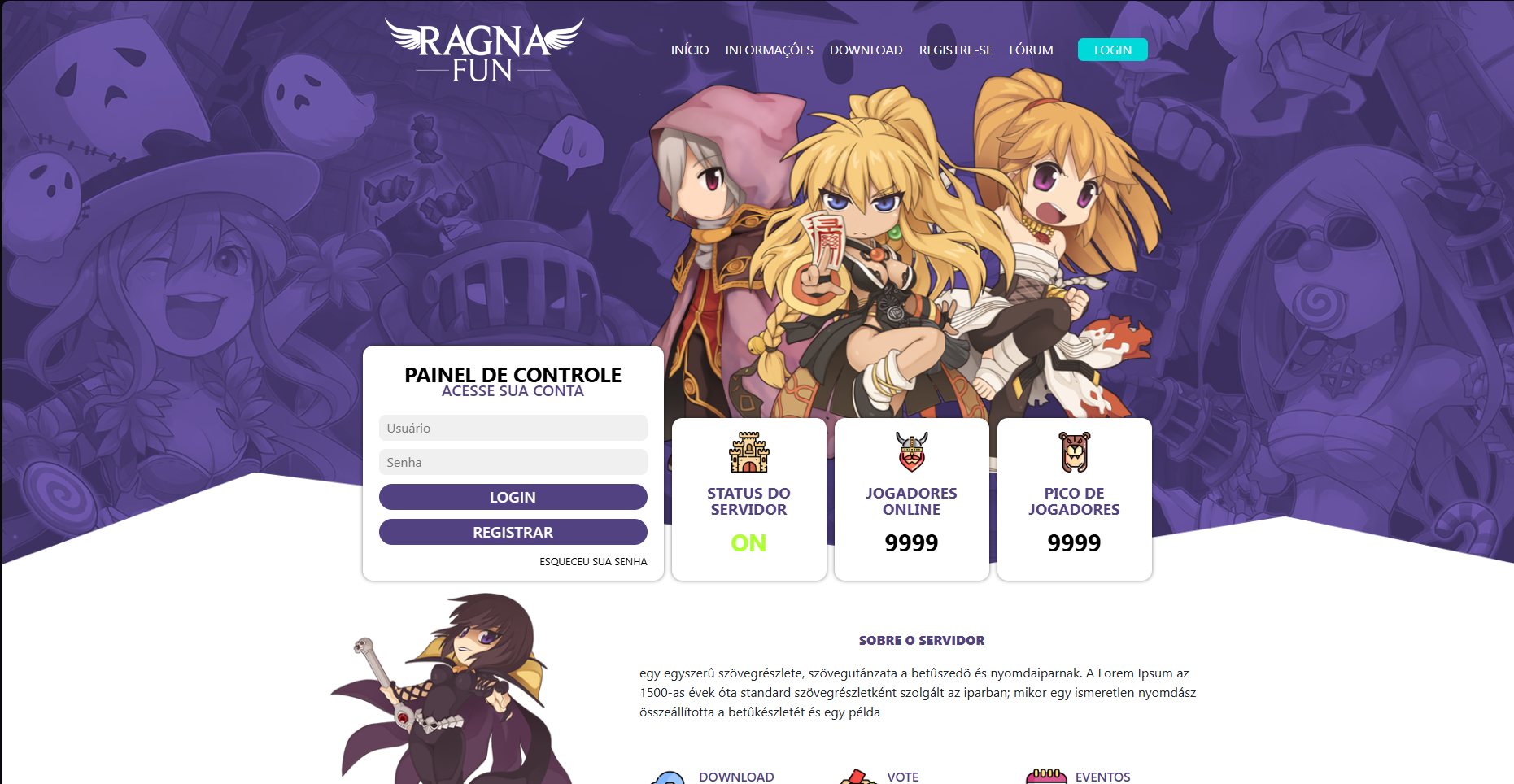Click the bear icon above Pico de Jogadores
The height and width of the screenshot is (784, 1514).
(1074, 452)
